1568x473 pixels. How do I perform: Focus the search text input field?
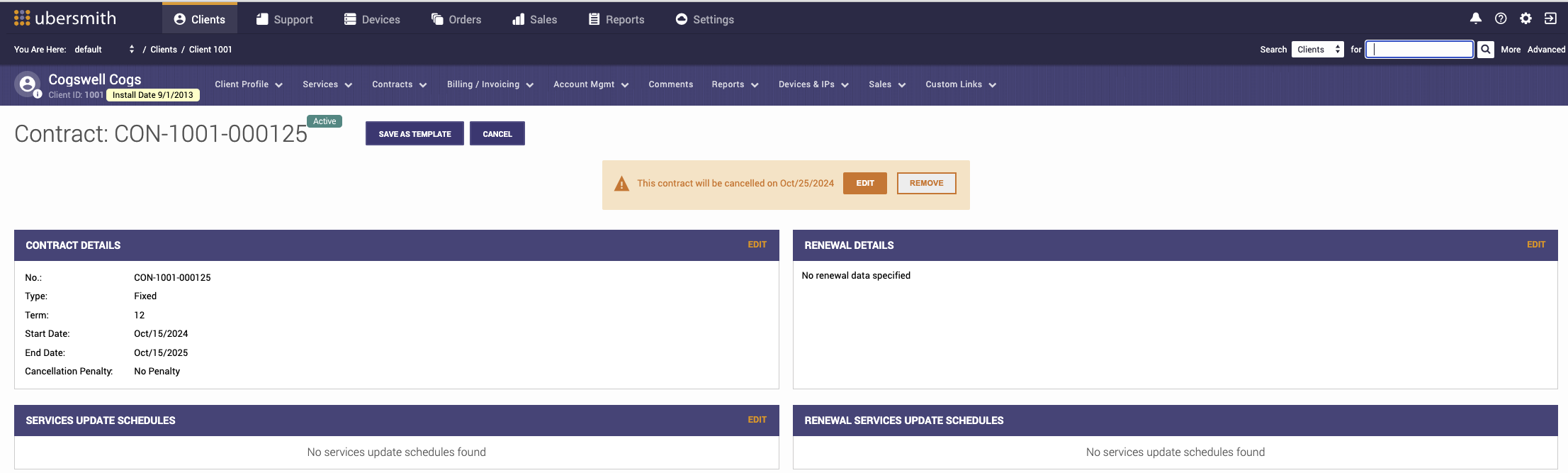point(1419,50)
